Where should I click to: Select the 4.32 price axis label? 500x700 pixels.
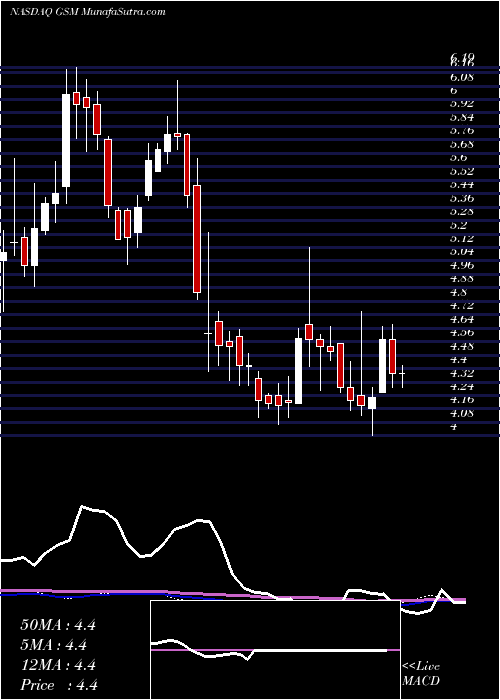click(x=462, y=373)
